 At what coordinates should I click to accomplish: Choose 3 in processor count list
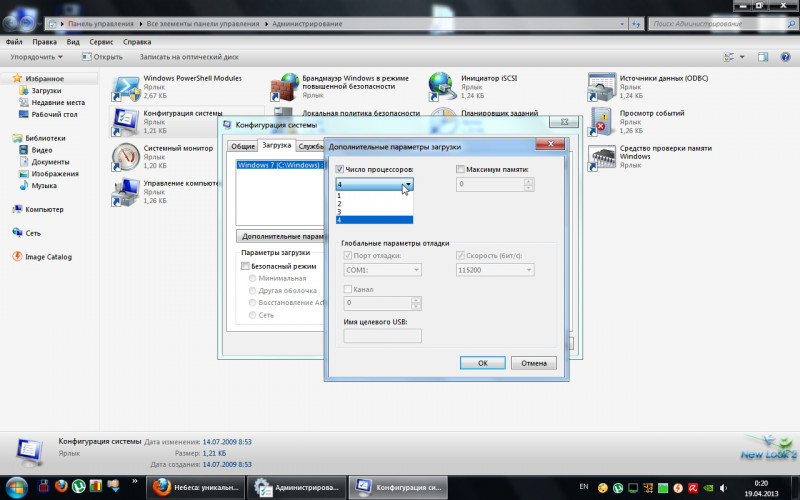pyautogui.click(x=374, y=212)
